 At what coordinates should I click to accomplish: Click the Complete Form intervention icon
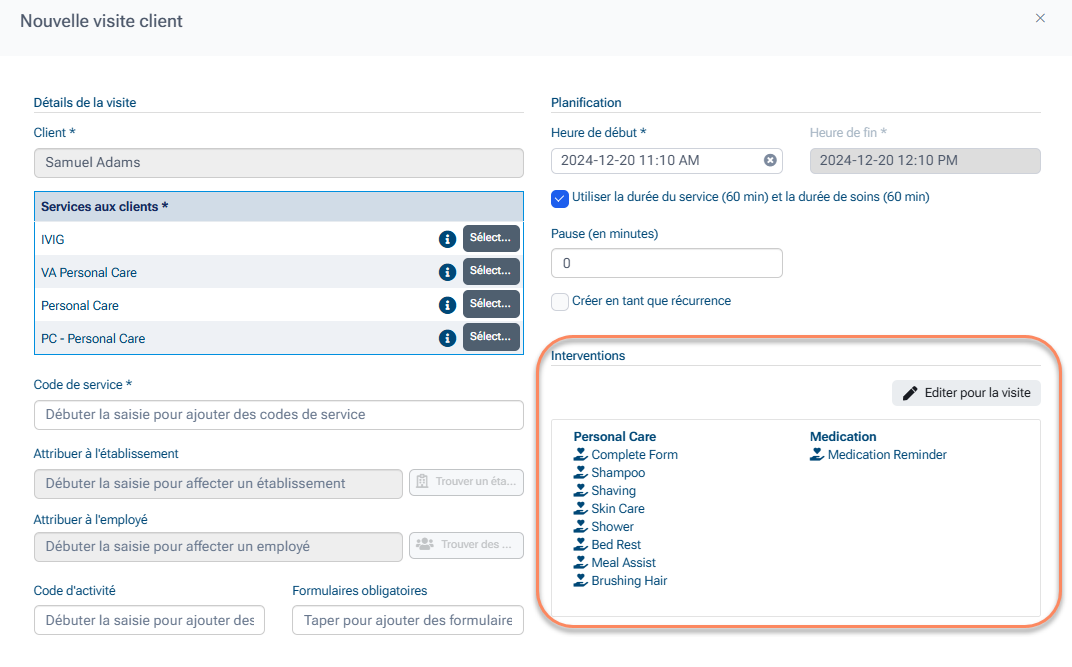click(x=580, y=455)
